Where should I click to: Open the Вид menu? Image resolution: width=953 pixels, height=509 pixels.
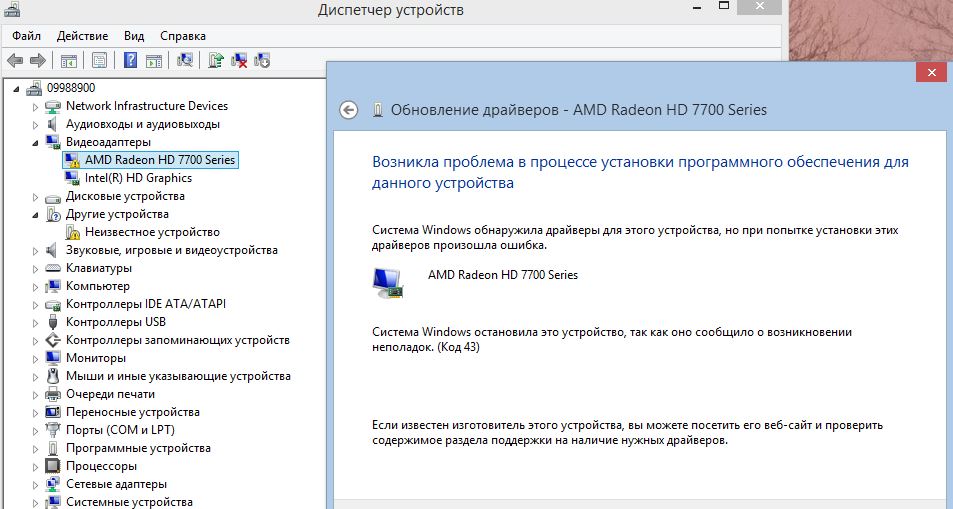134,36
